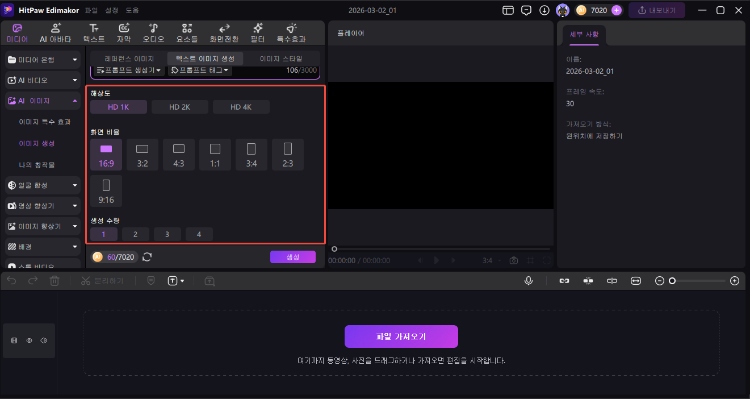Click the play button under the player
Viewport: 750px width, 399px height.
tap(436, 260)
